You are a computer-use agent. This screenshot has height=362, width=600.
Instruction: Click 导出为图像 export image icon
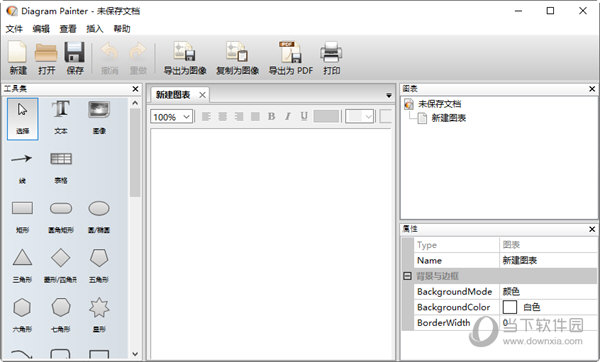pos(185,52)
